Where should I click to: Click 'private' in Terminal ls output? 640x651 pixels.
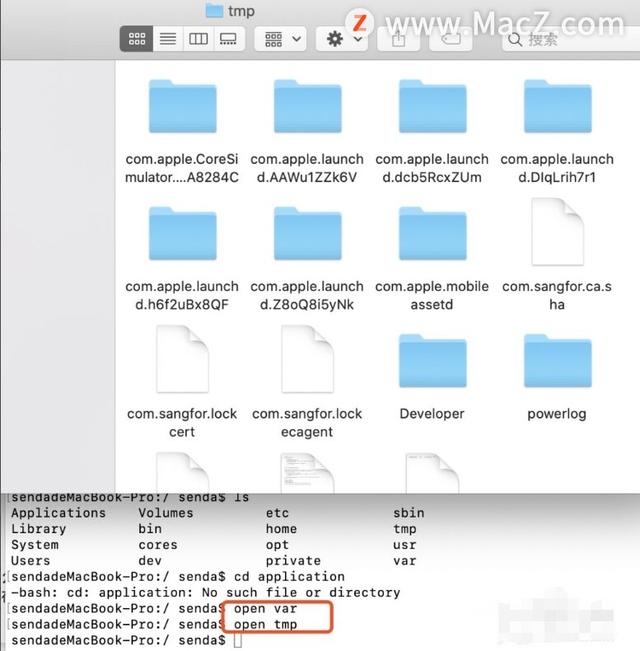(x=293, y=561)
